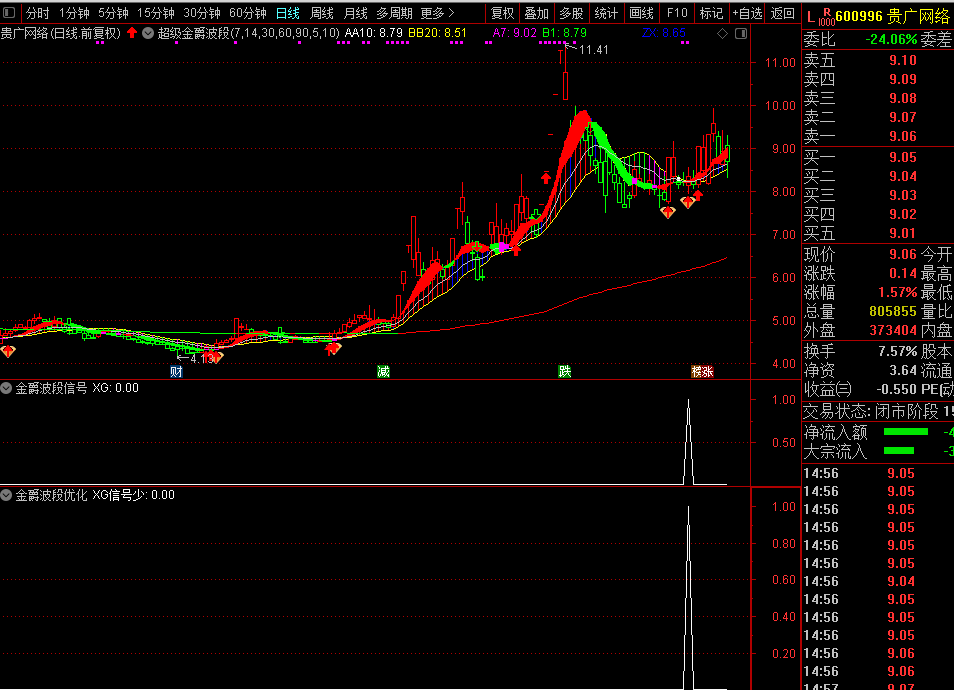The image size is (954, 690).
Task: Click the green 减 event marker on chart
Action: (x=383, y=372)
